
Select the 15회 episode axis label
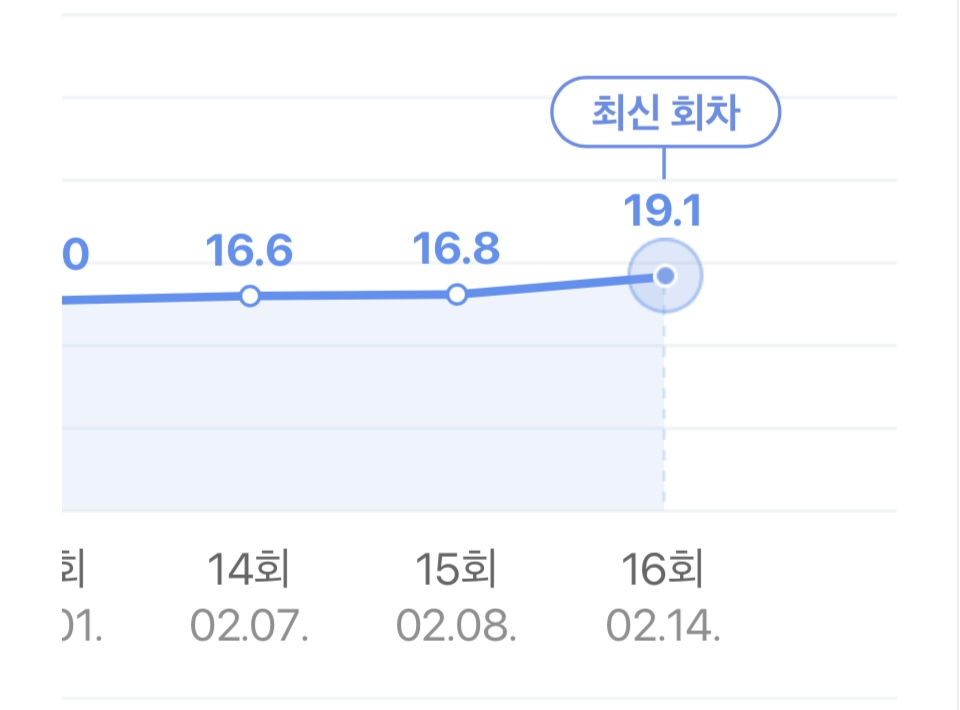click(x=457, y=571)
